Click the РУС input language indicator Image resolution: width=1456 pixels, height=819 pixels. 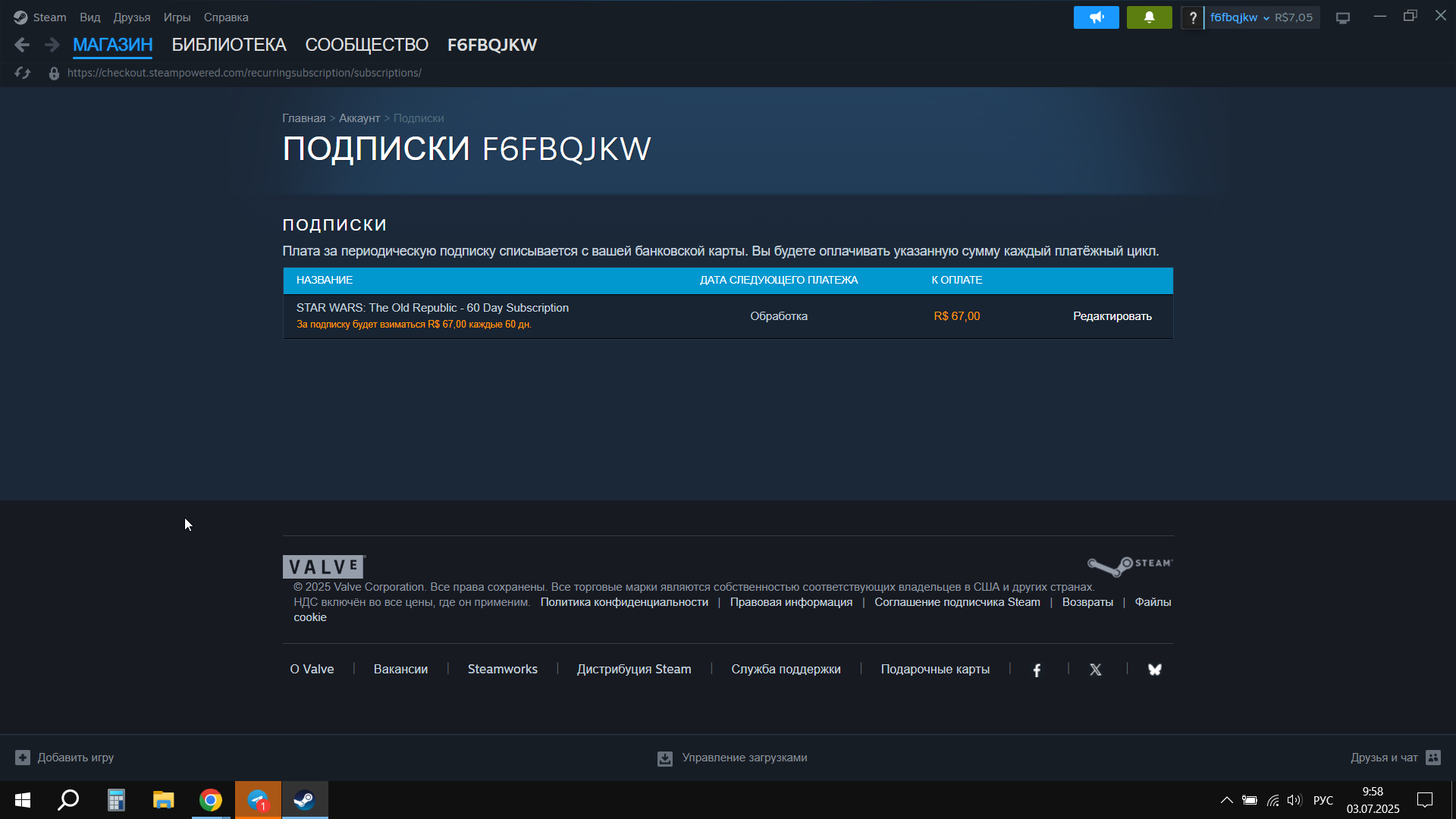tap(1323, 800)
